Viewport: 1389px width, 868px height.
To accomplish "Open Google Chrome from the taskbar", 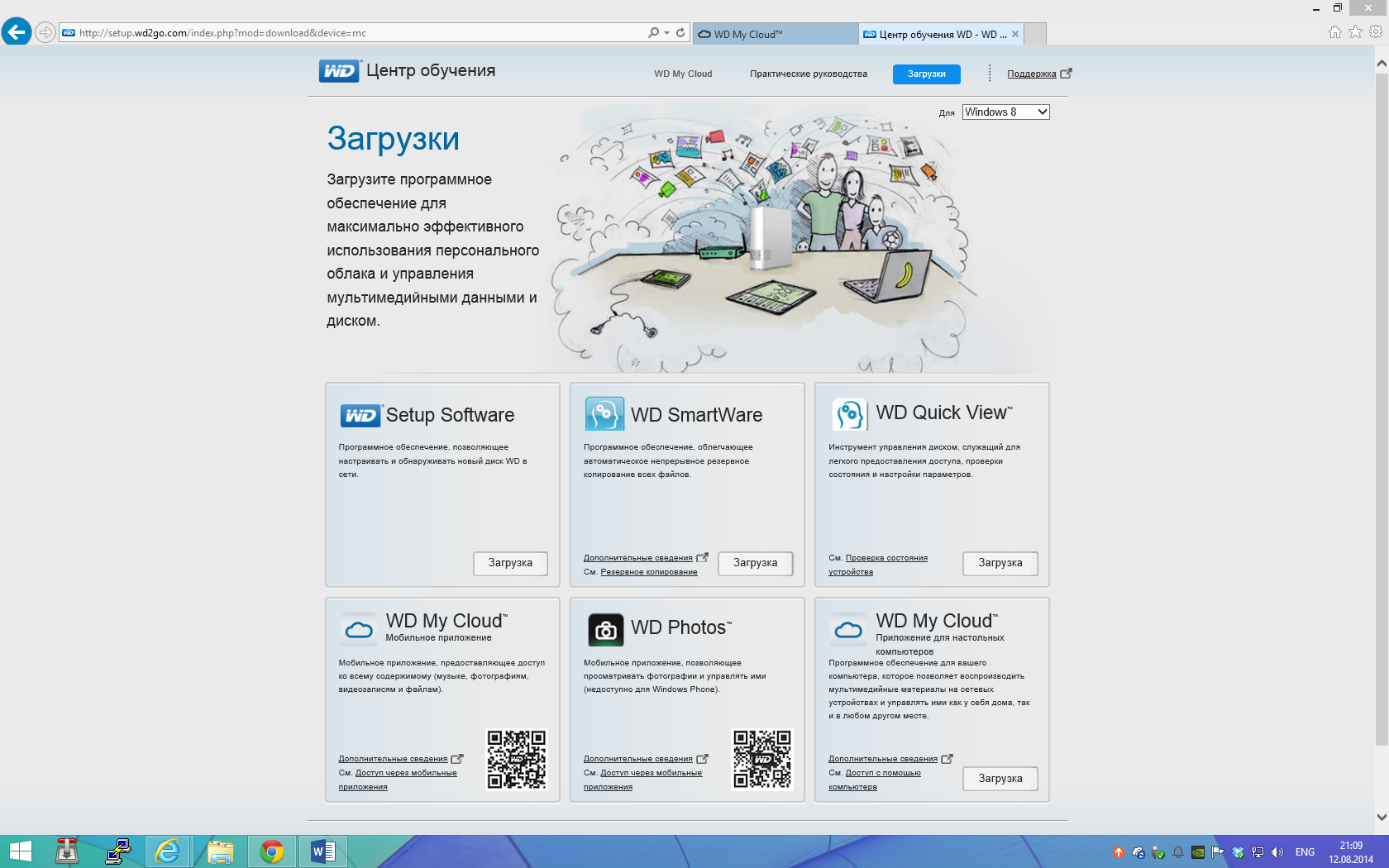I will 271,851.
